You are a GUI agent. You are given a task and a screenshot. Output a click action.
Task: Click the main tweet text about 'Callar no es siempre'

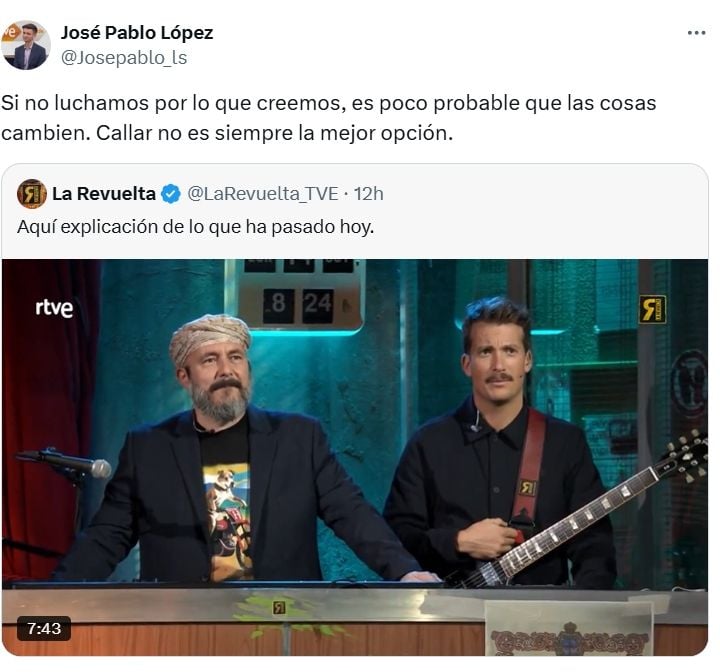click(x=328, y=118)
